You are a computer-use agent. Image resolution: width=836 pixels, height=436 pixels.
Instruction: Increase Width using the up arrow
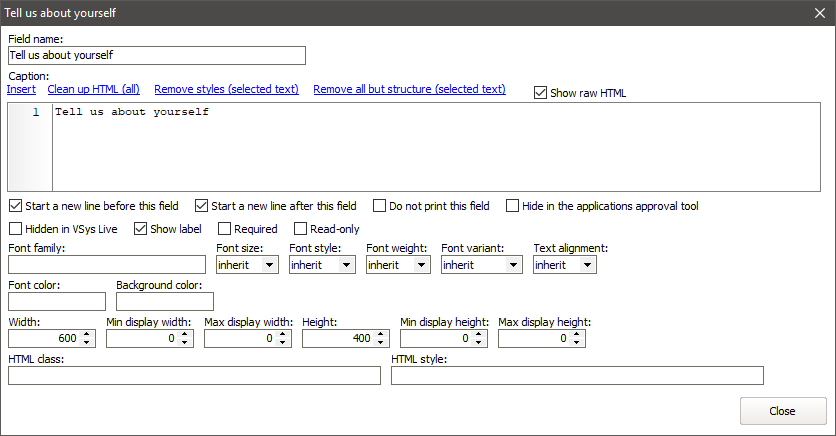pos(88,334)
